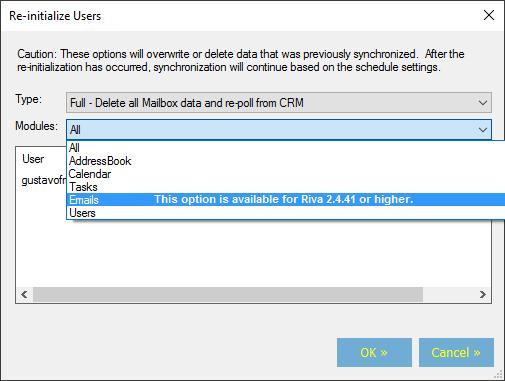The width and height of the screenshot is (505, 381).
Task: Click the User column header
Action: pos(33,159)
